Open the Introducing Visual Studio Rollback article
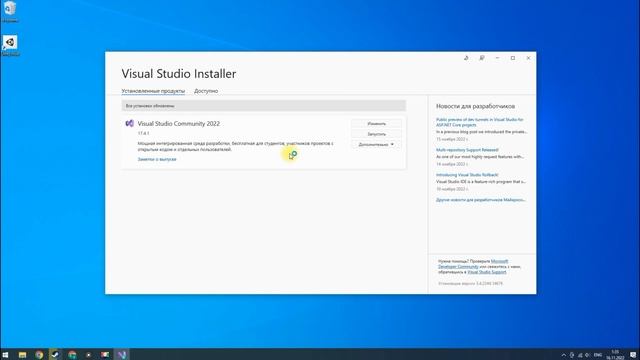 467,175
